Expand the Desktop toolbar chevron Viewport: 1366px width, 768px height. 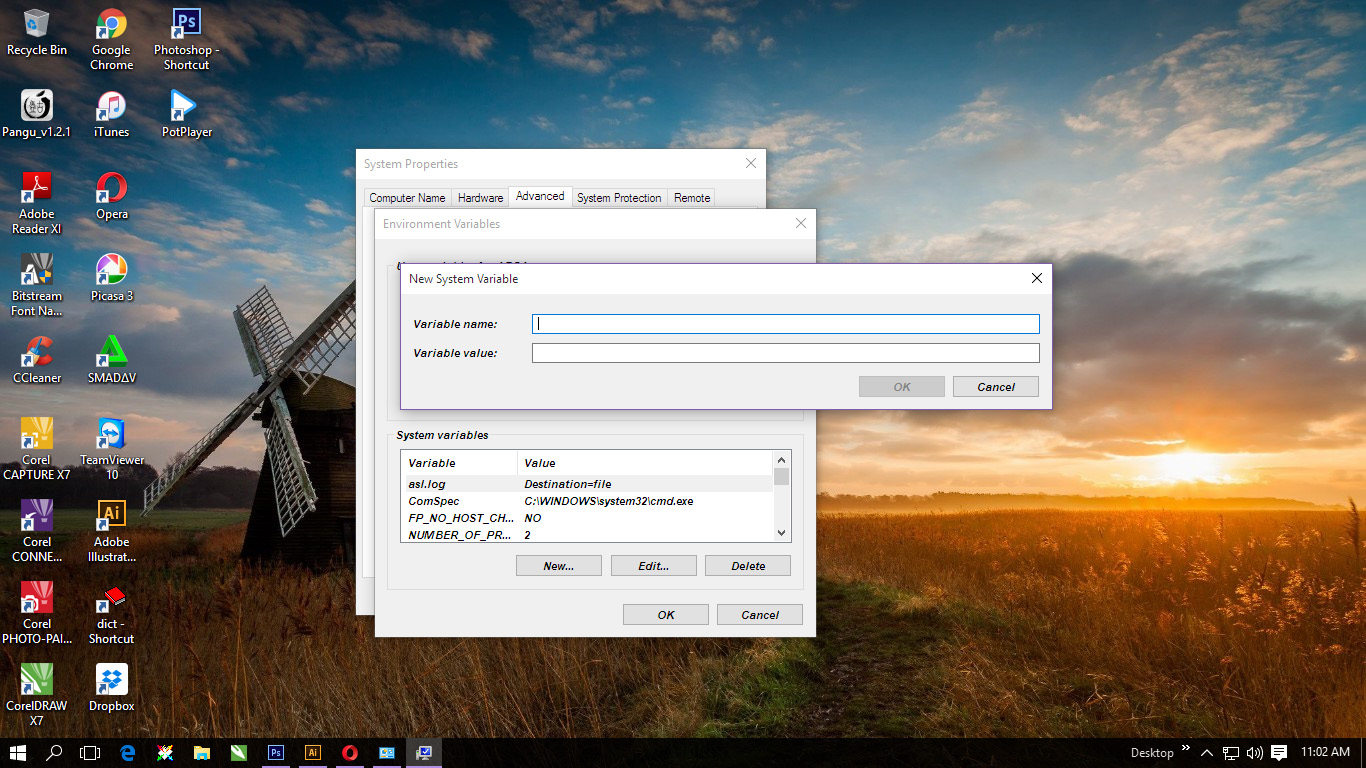pyautogui.click(x=1186, y=748)
